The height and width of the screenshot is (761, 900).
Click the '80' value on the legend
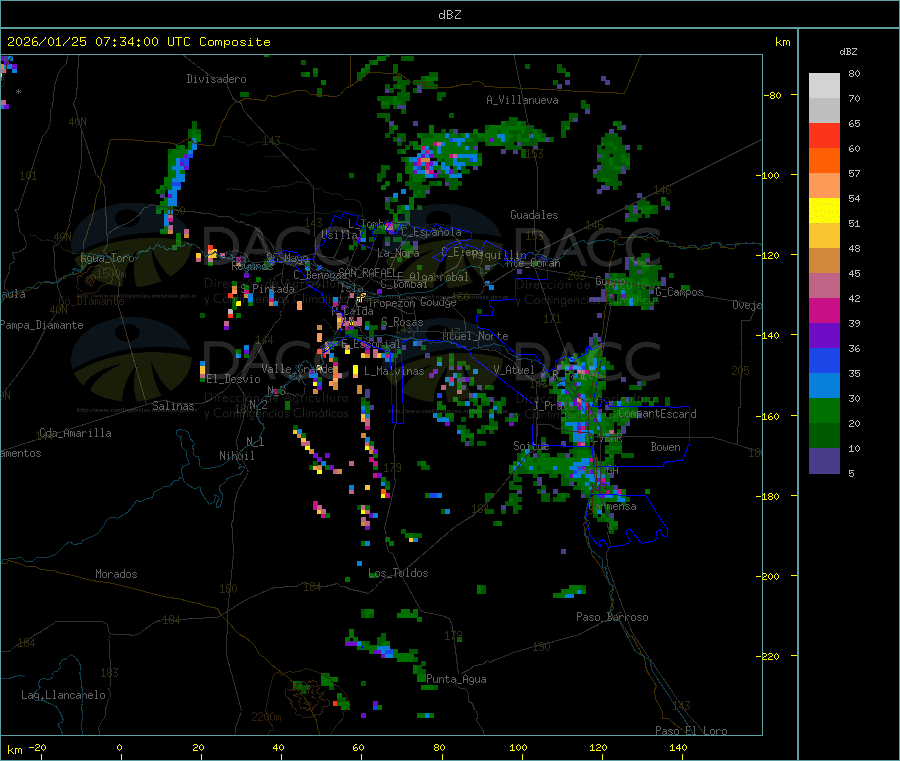point(854,73)
